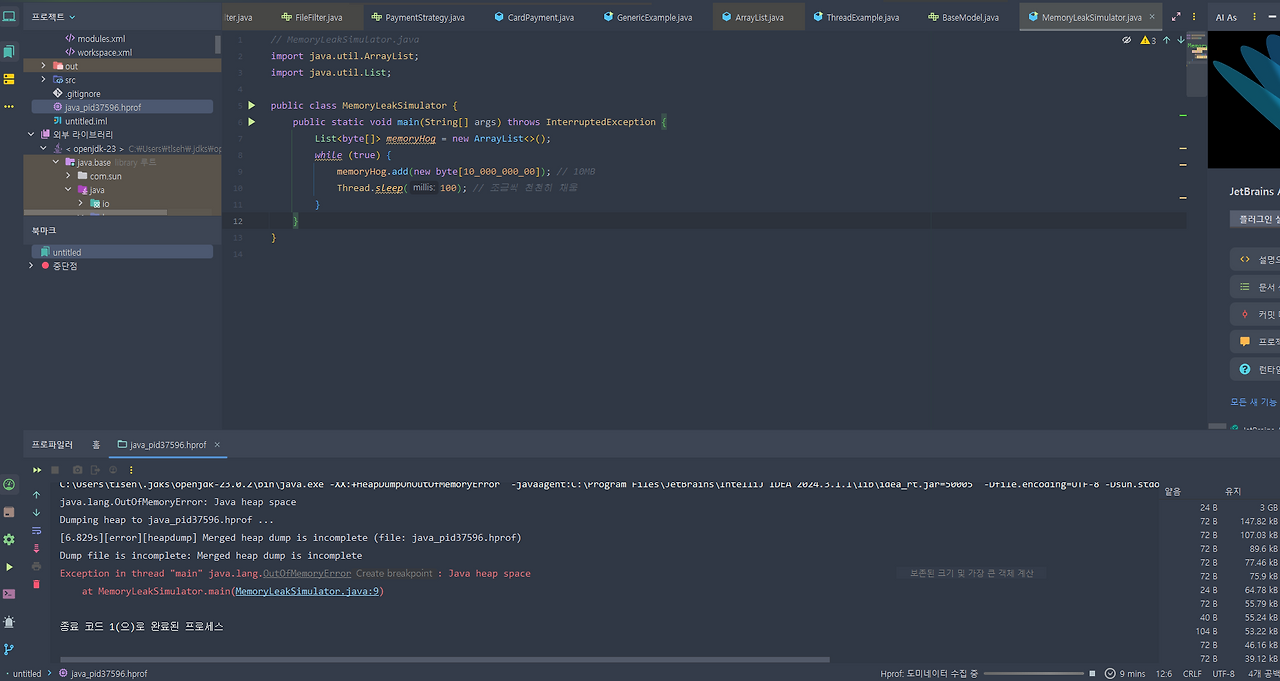The image size is (1280, 681).
Task: Expand the 중단점 node under 북마크
Action: pyautogui.click(x=31, y=265)
